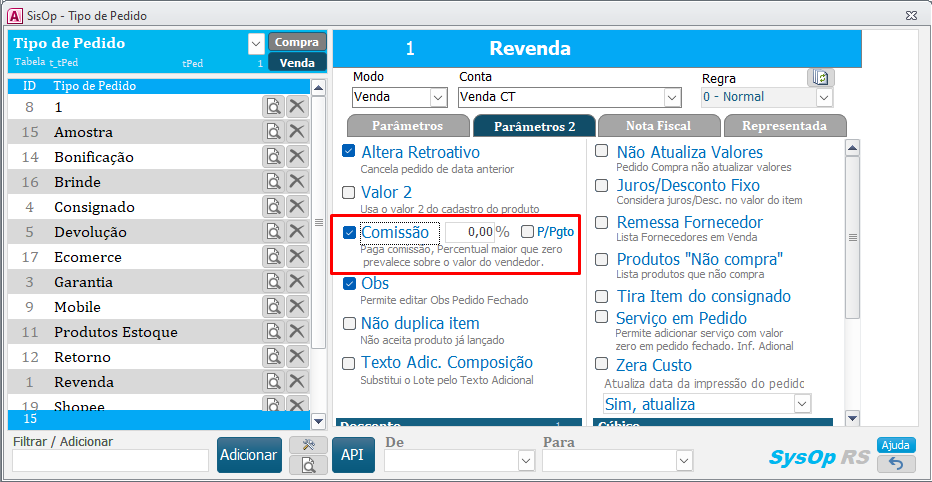
Task: Open details icon for the Amostra row
Action: coord(273,132)
